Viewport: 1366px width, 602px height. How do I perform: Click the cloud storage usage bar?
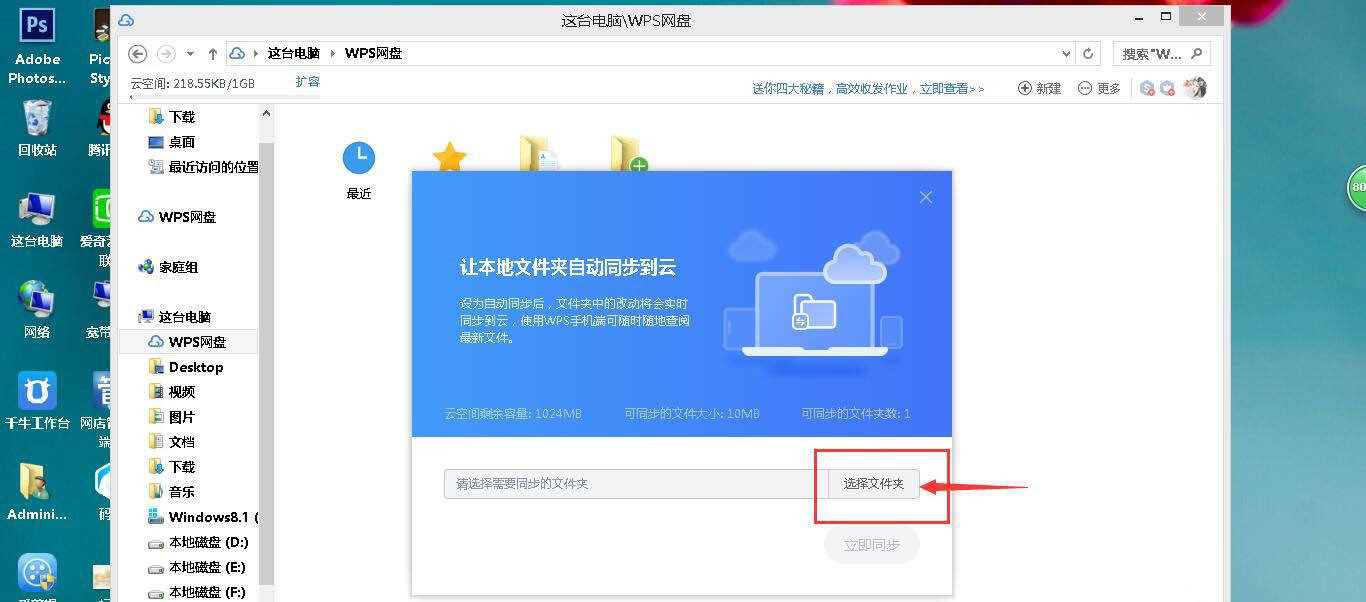pyautogui.click(x=195, y=83)
